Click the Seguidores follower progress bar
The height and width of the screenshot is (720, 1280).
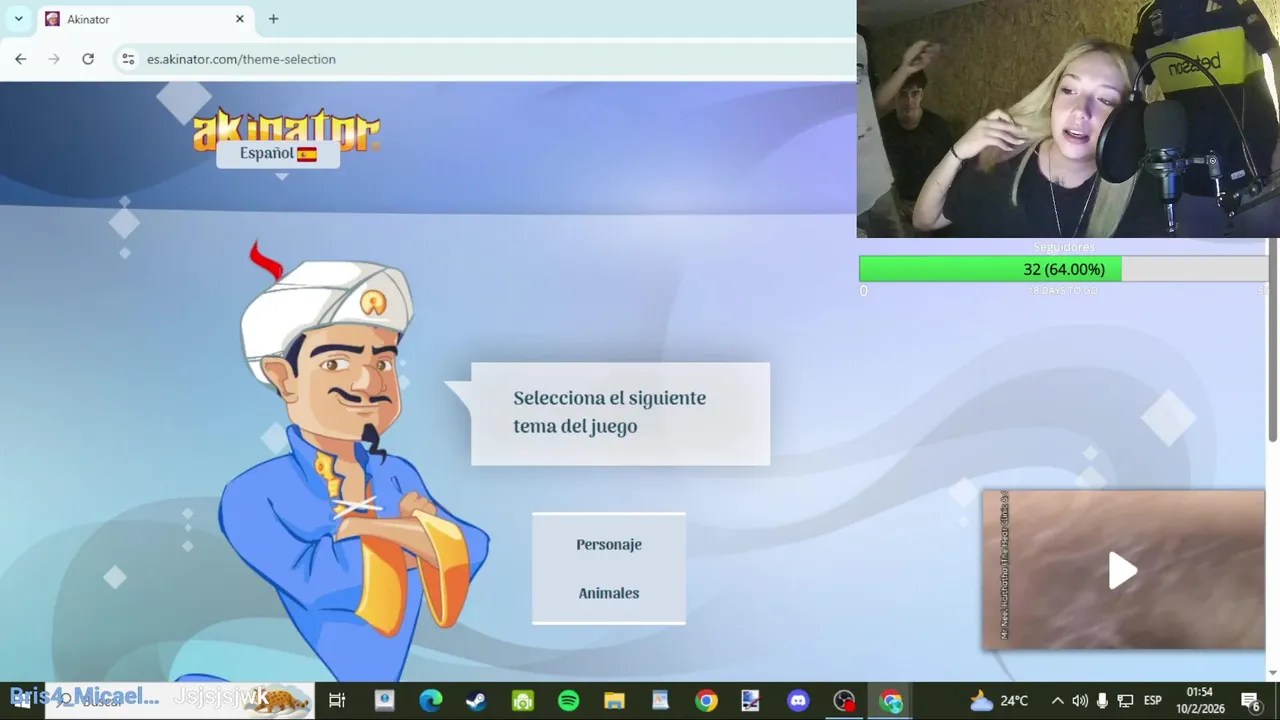point(1063,269)
